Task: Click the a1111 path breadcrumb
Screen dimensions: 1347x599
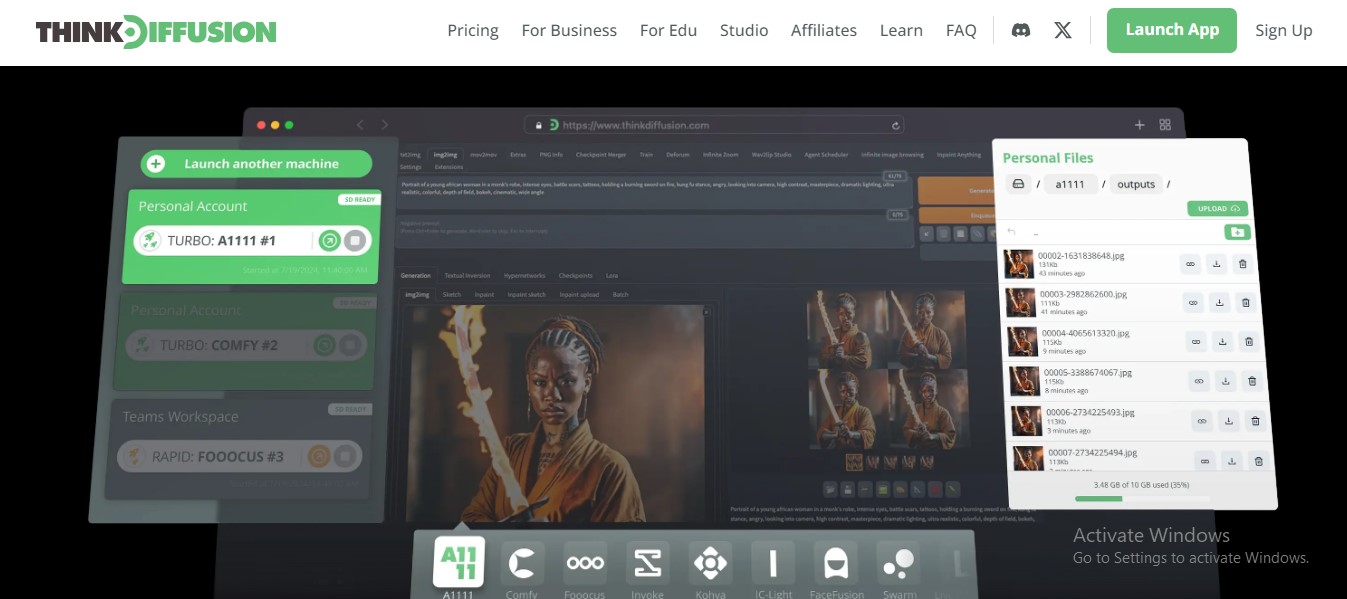Action: tap(1070, 184)
